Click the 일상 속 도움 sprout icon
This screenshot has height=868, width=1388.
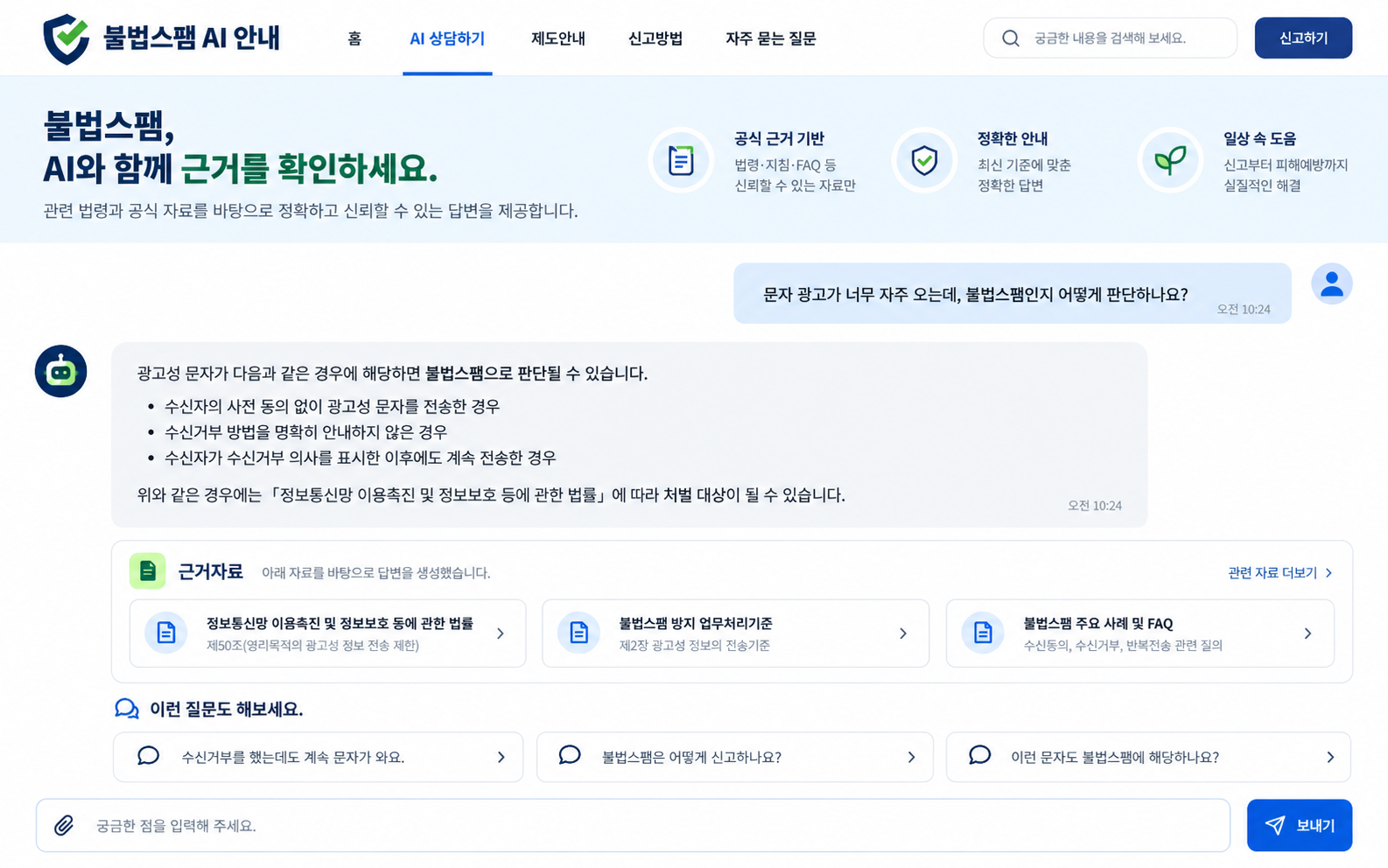pyautogui.click(x=1170, y=160)
